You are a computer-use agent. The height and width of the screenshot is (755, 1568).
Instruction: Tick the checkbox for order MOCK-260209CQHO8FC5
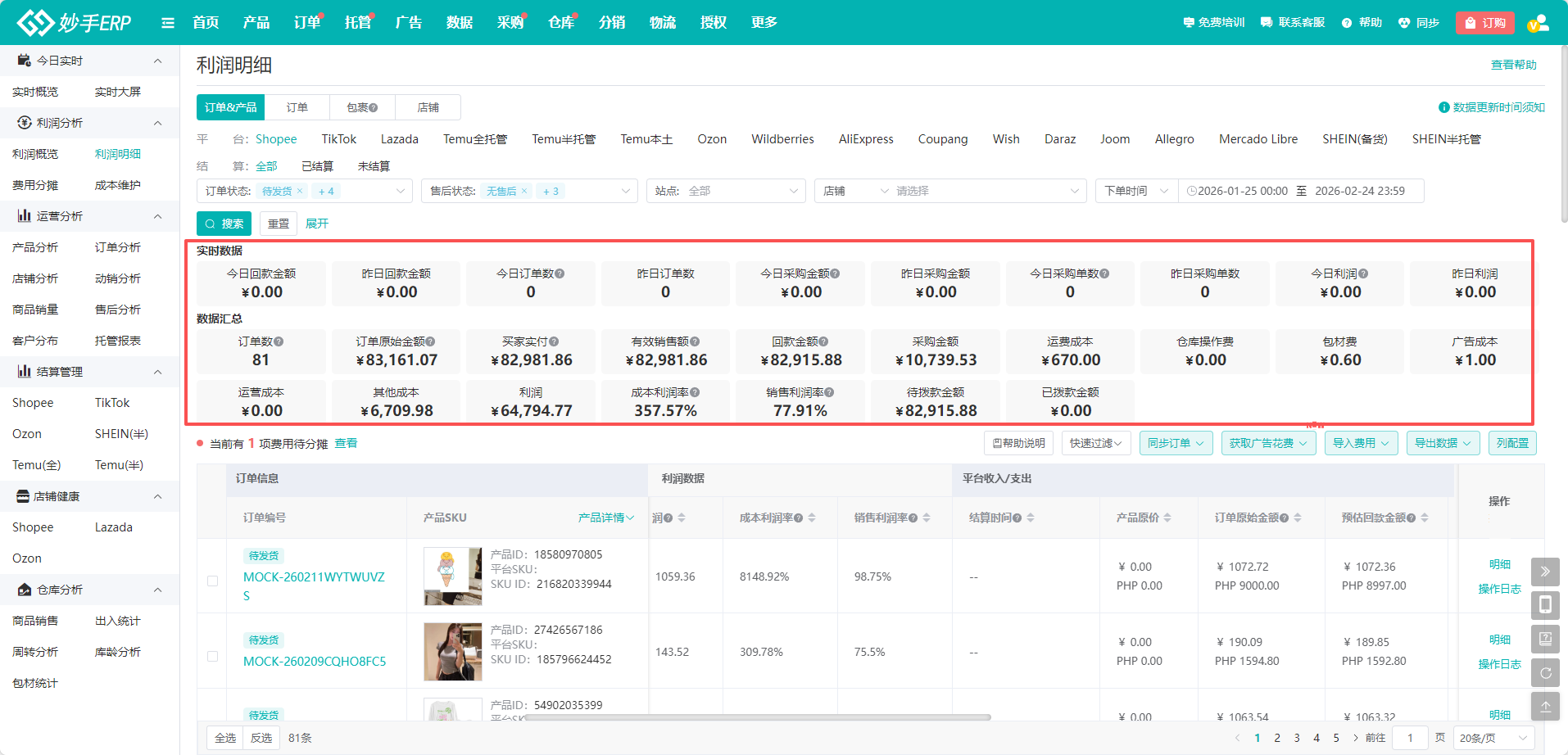213,656
